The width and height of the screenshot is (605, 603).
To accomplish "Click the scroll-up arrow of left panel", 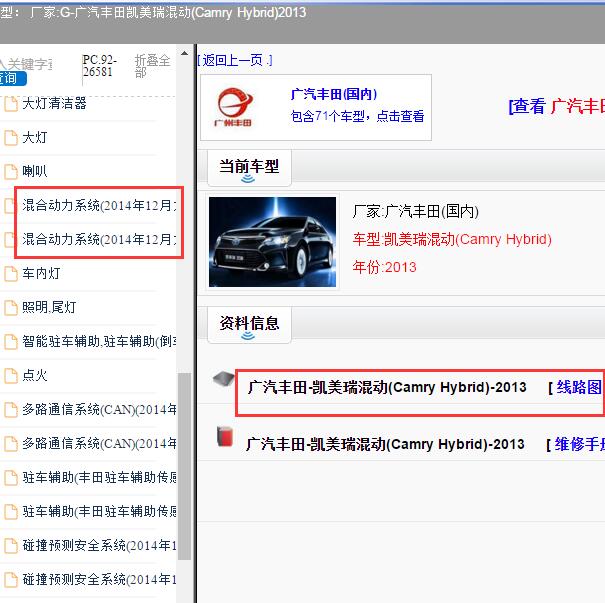I will point(184,53).
